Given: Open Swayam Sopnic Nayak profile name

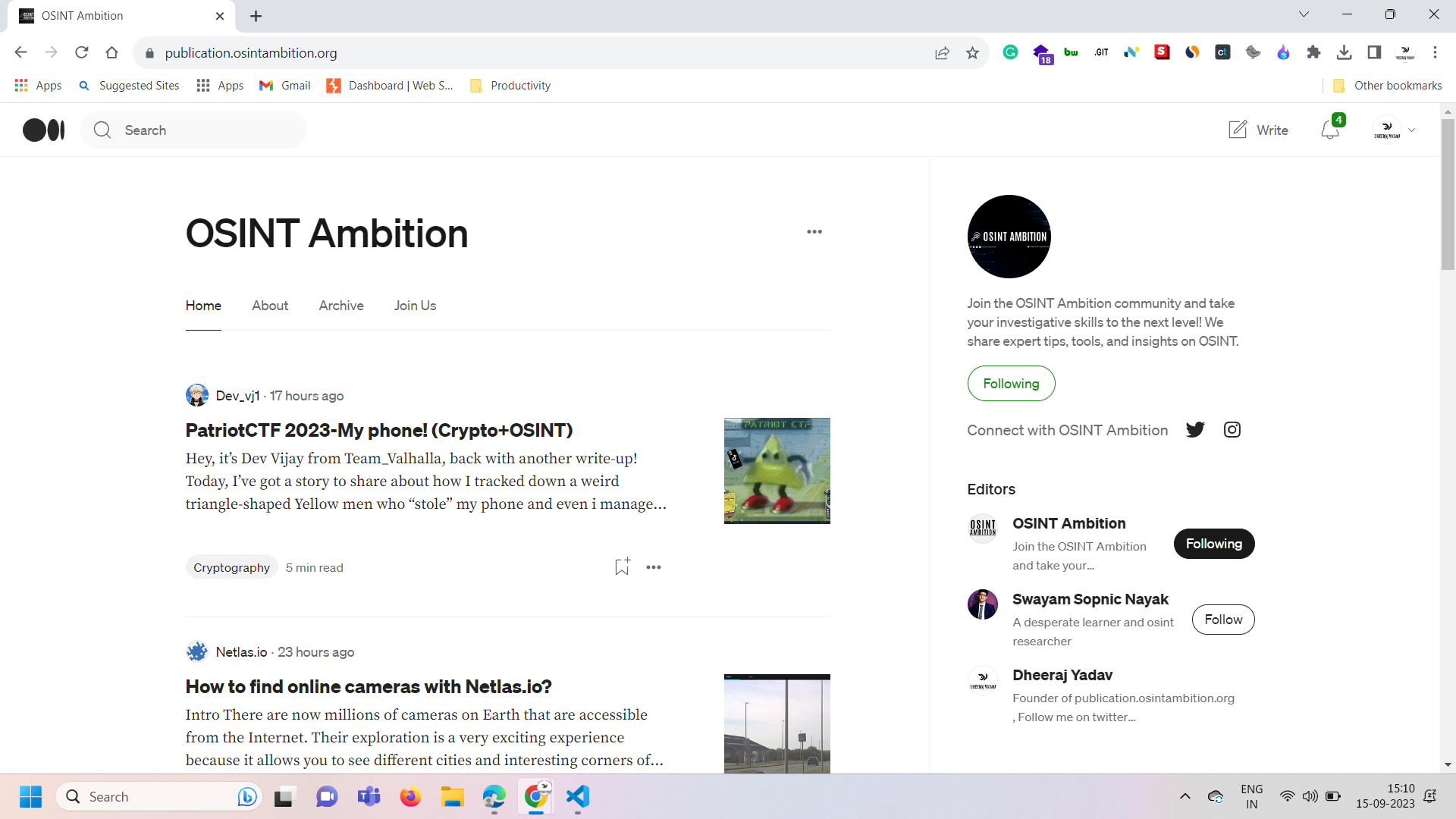Looking at the screenshot, I should (1090, 599).
